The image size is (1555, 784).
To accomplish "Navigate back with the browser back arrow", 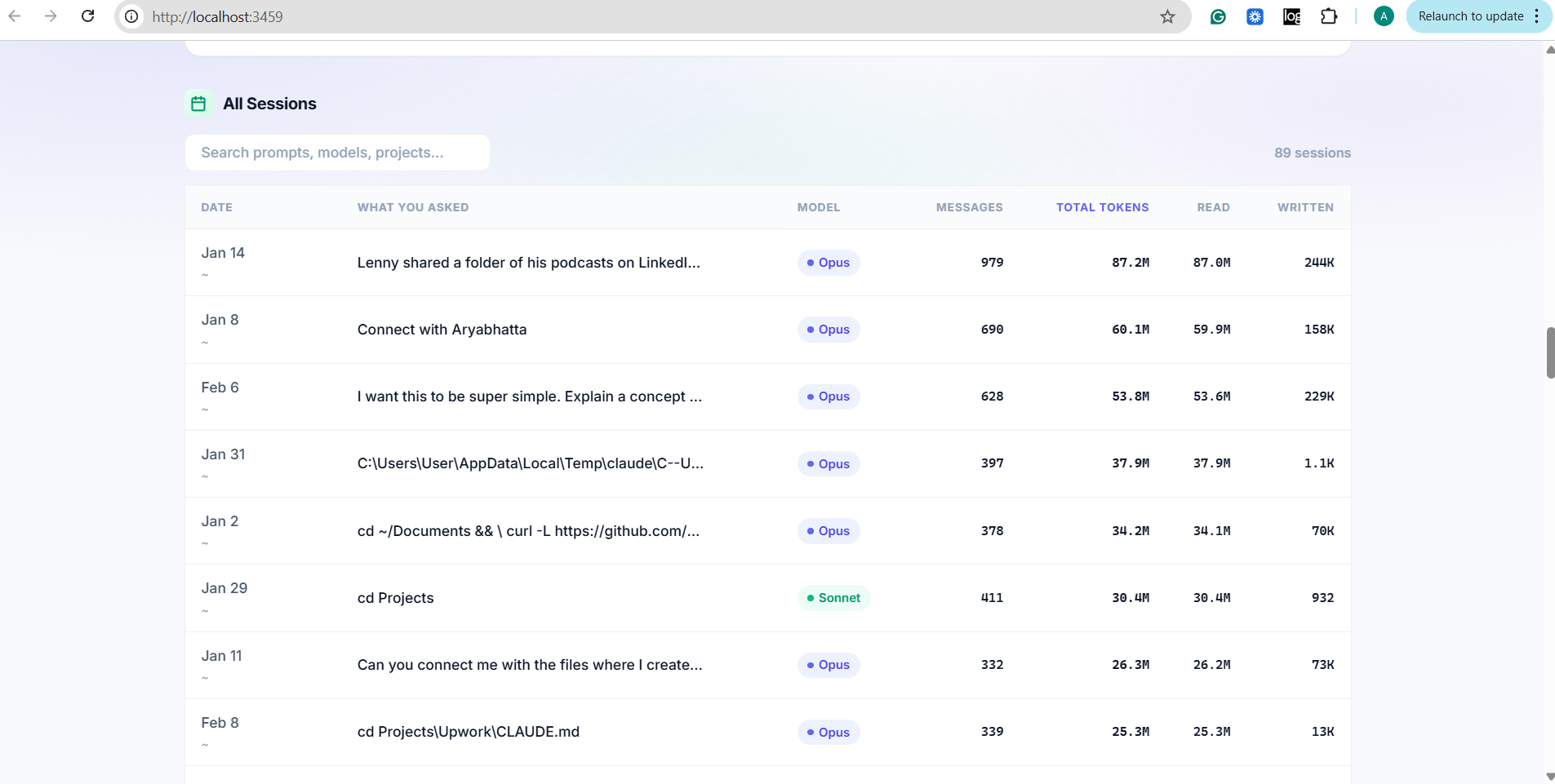I will click(16, 16).
